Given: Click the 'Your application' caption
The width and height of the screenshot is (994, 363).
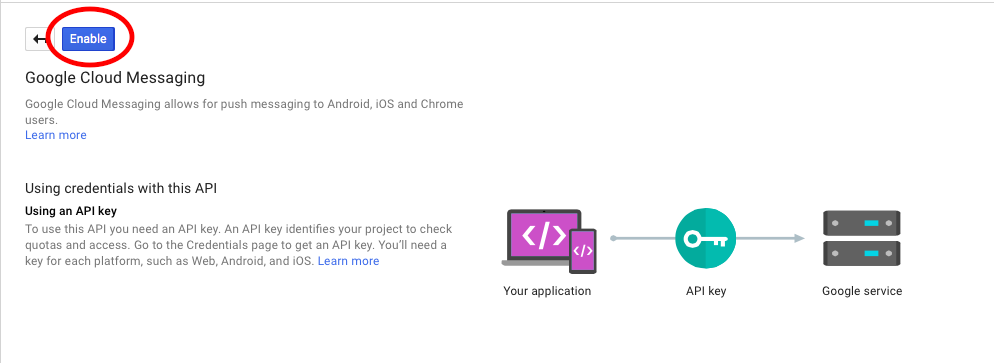Looking at the screenshot, I should tap(547, 291).
